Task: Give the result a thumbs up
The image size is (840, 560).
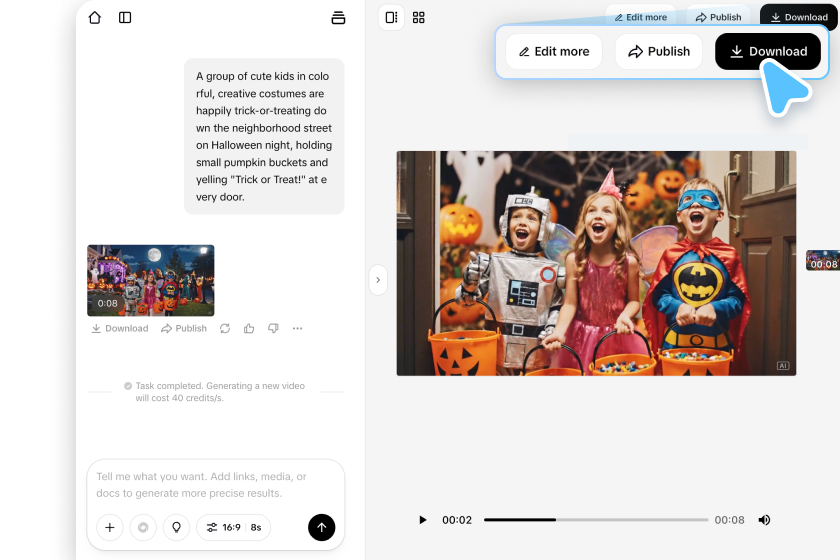Action: point(249,328)
